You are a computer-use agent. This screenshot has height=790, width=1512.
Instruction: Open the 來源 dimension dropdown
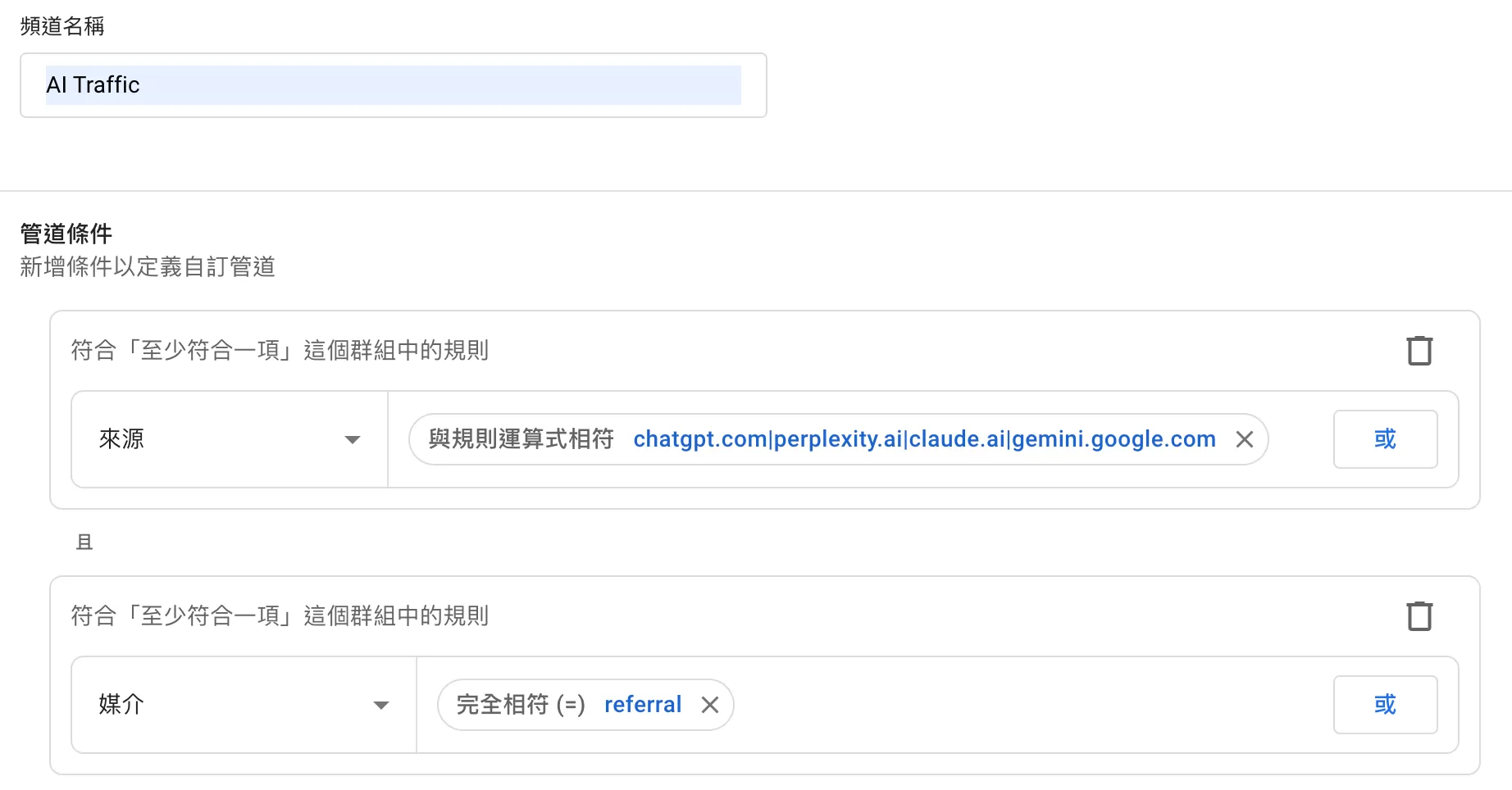tap(230, 439)
